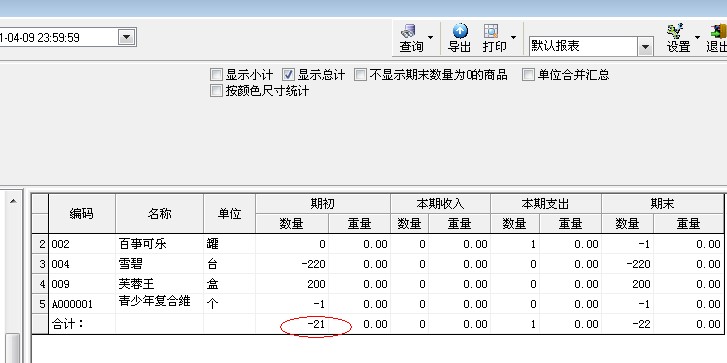
Task: Select code cell 004
Action: tap(82, 264)
